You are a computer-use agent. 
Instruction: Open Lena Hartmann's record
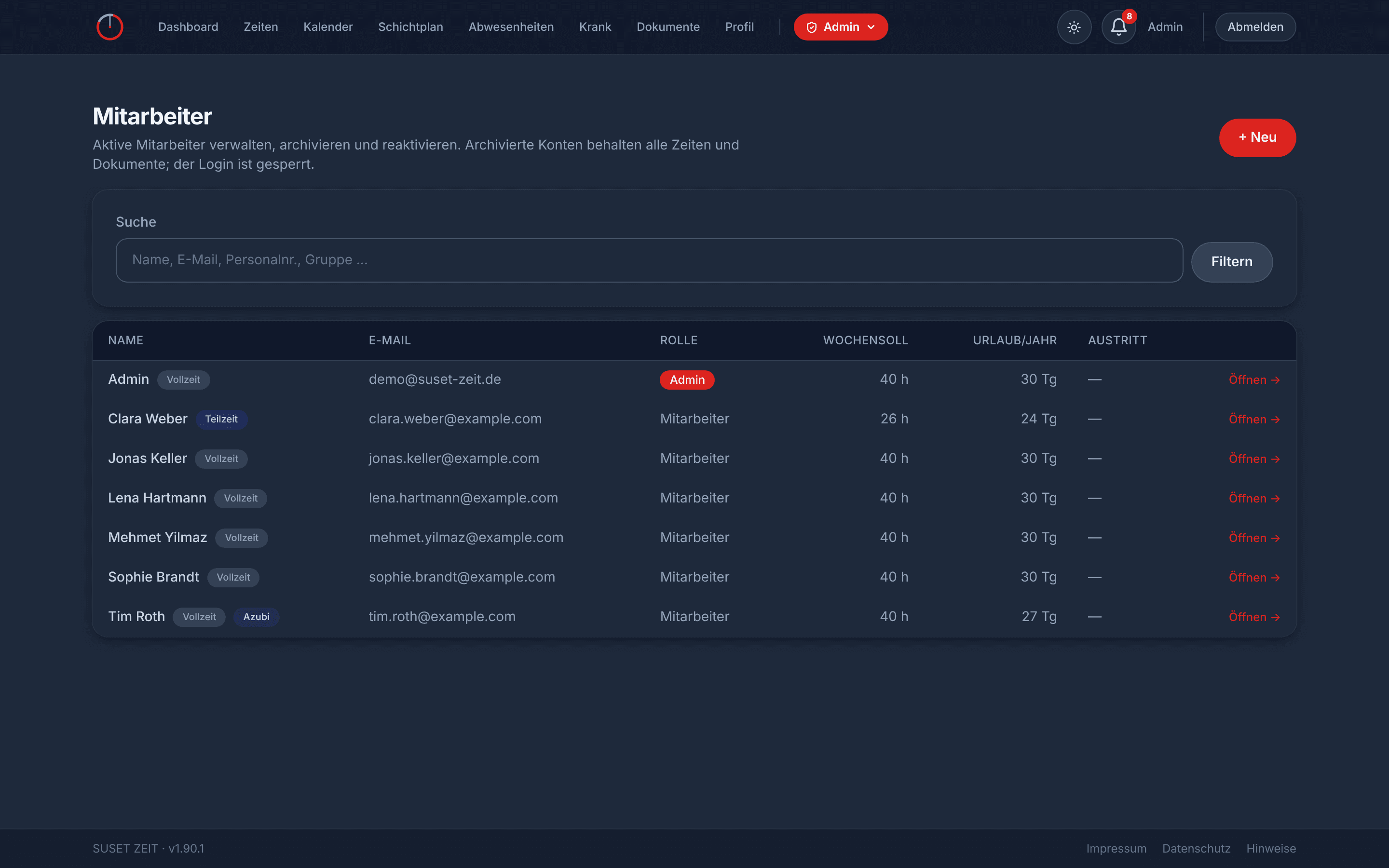[1254, 498]
